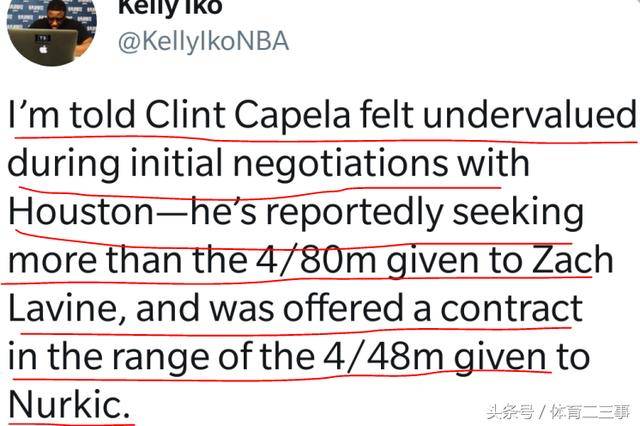Click the 头条号 watermark text
640x426 pixels.
point(510,411)
